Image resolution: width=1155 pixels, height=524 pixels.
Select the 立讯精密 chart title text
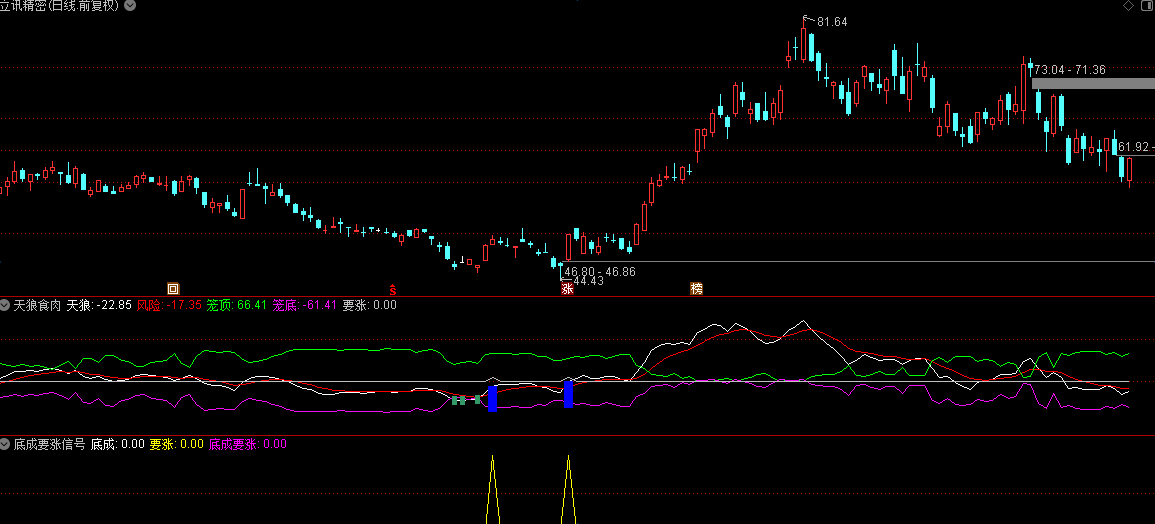(x=23, y=6)
